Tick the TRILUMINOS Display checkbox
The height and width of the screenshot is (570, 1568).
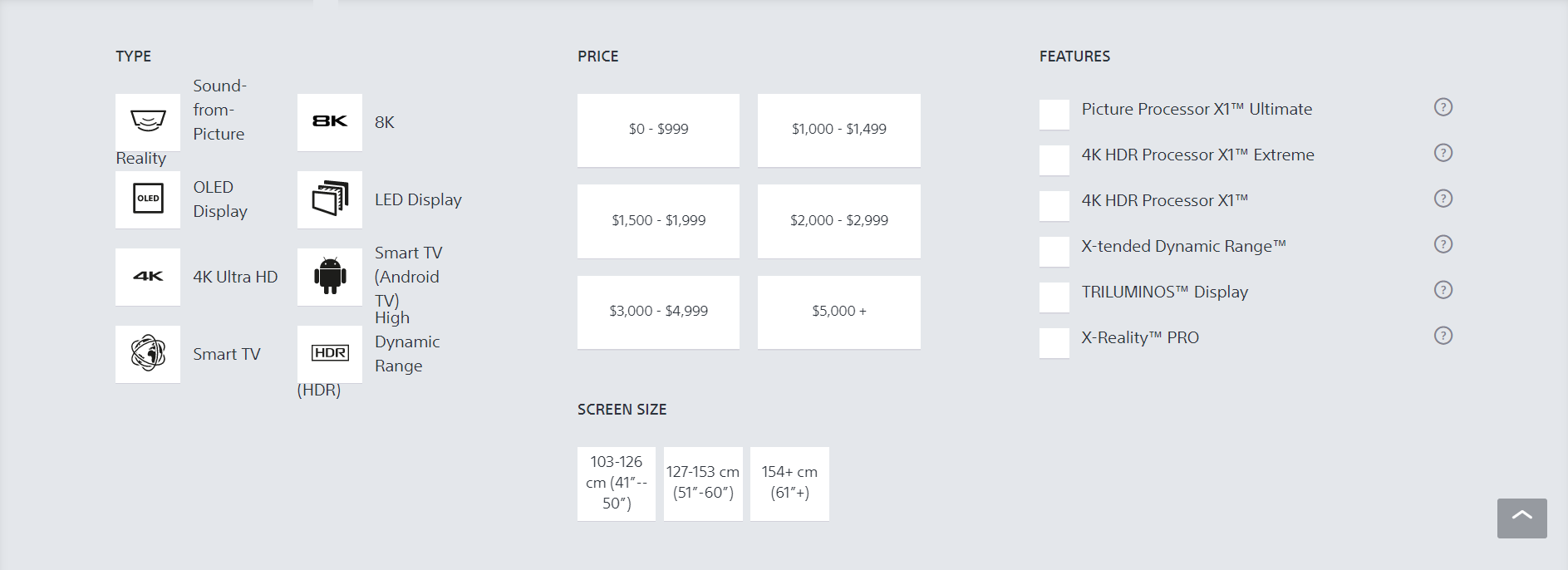(x=1054, y=297)
